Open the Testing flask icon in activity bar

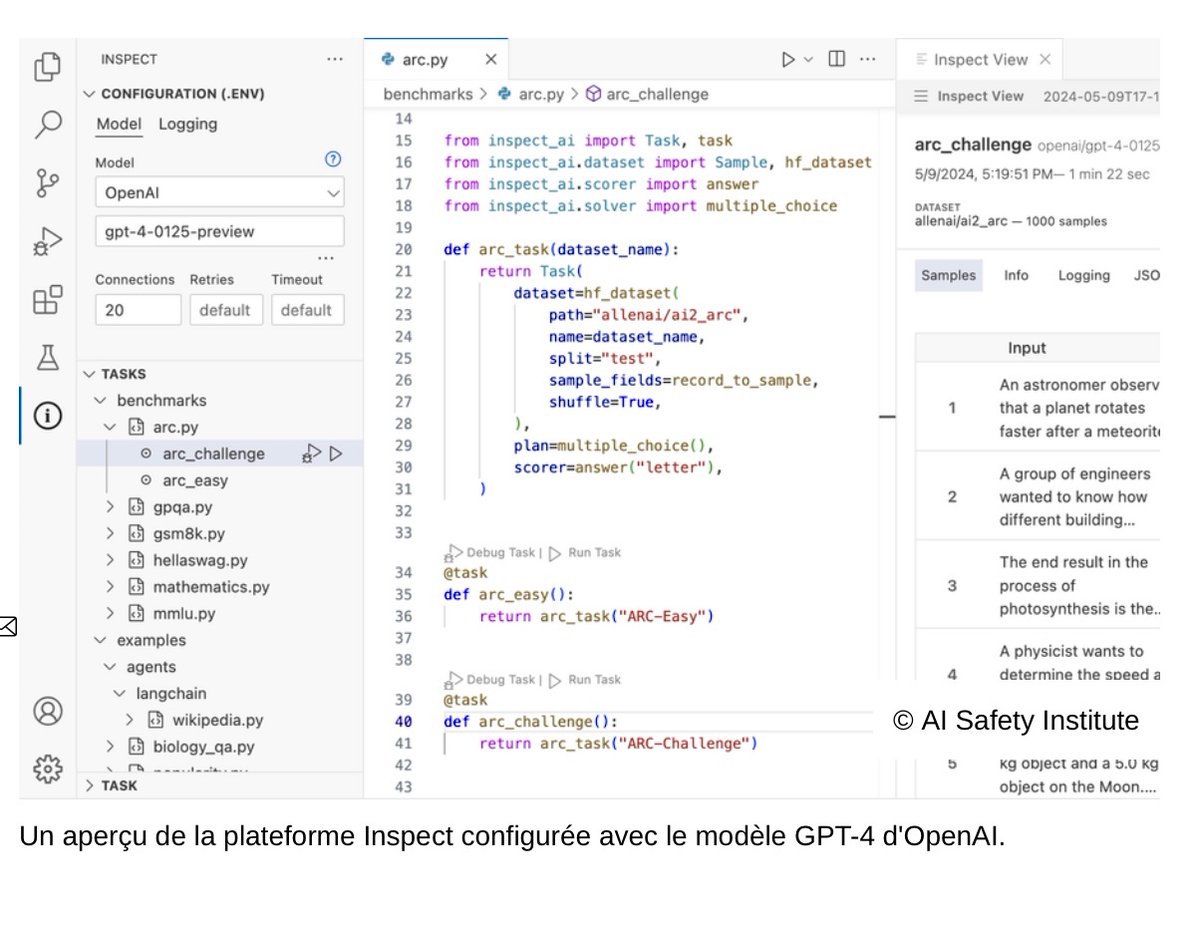pos(48,358)
